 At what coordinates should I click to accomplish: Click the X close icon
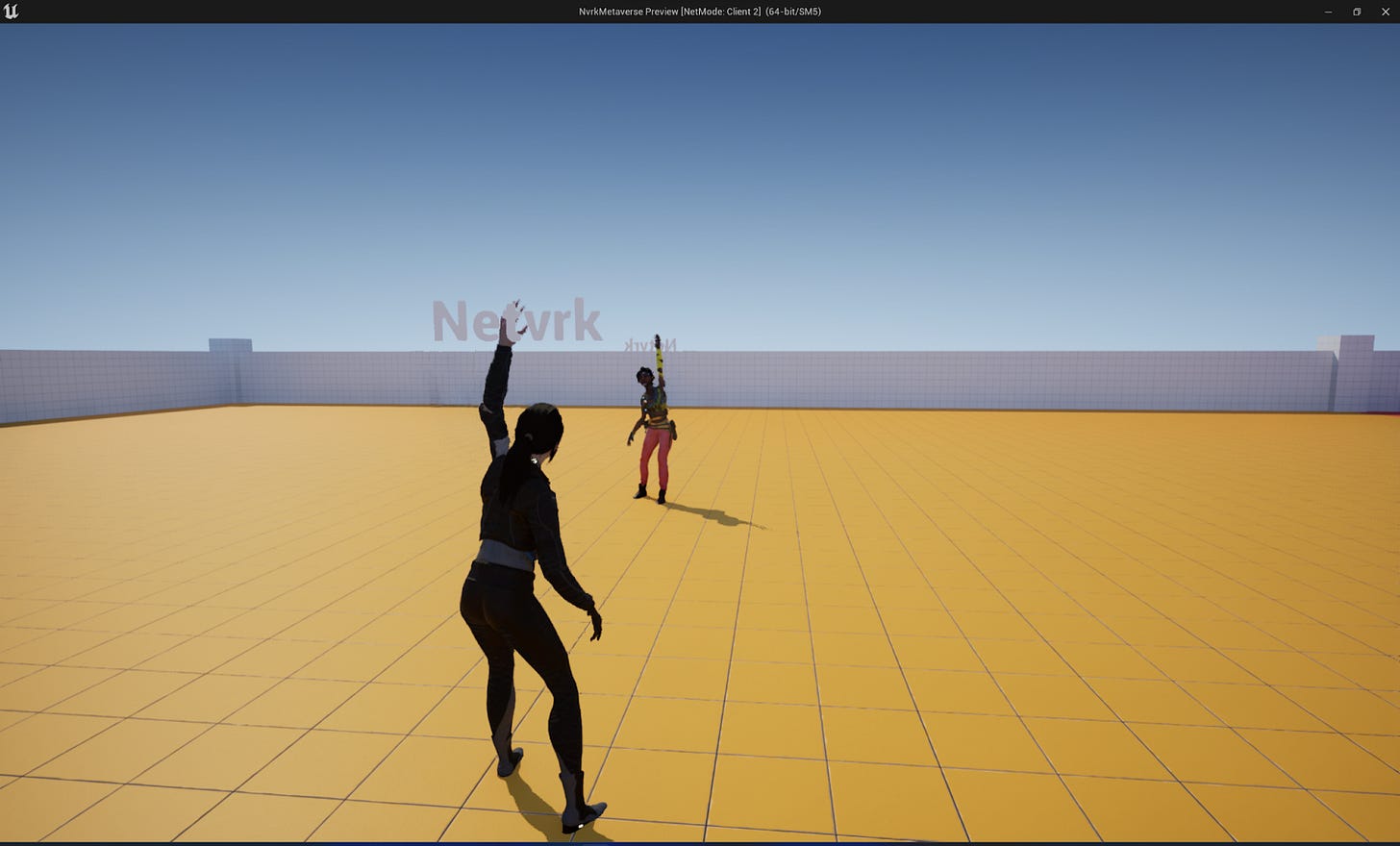point(1385,12)
